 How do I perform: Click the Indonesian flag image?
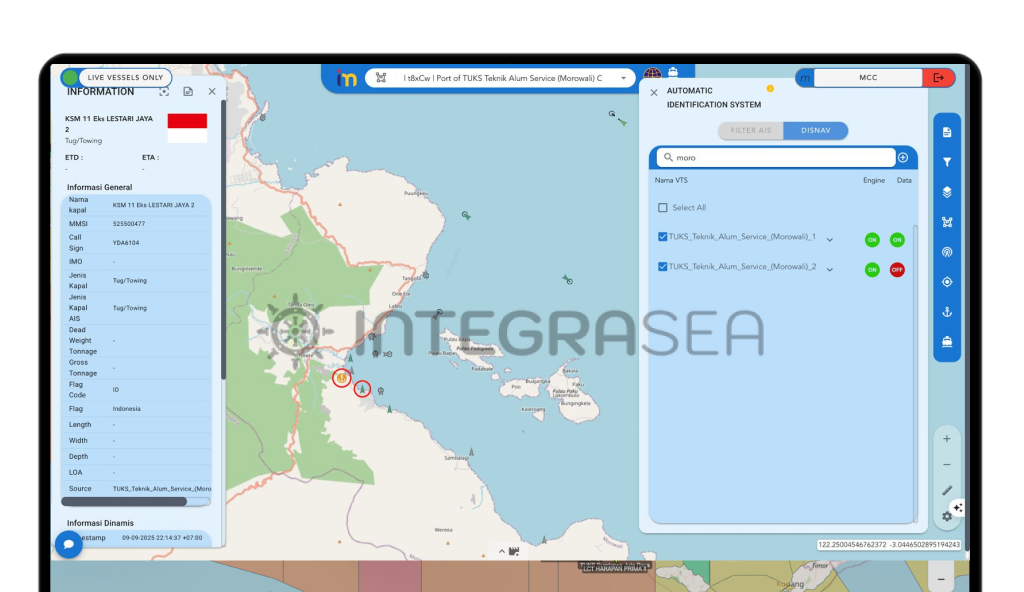coord(187,128)
